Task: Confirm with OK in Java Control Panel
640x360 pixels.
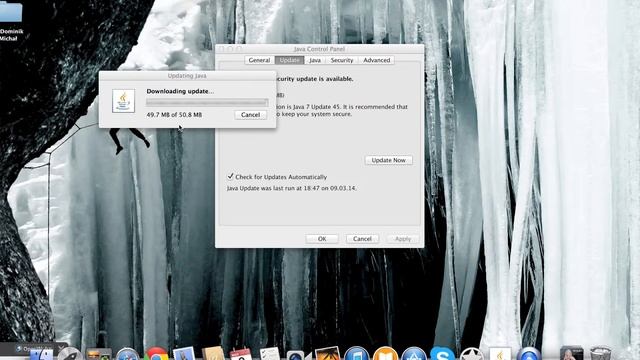Action: pyautogui.click(x=322, y=239)
